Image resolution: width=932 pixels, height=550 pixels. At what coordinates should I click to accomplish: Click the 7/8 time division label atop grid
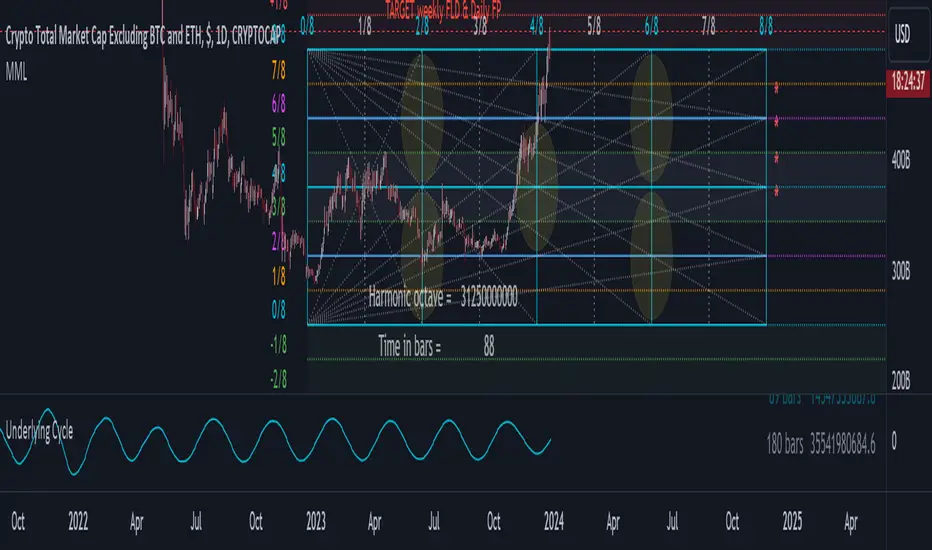pyautogui.click(x=709, y=26)
